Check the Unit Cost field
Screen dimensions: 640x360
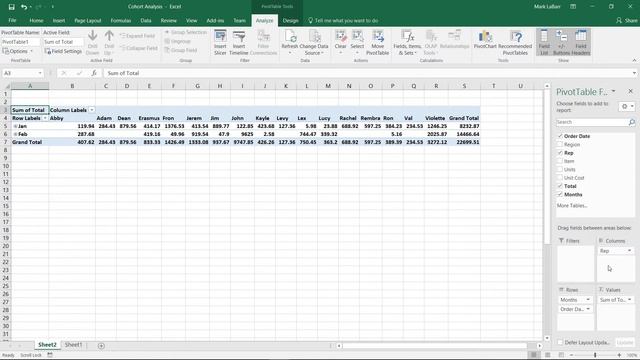click(560, 178)
